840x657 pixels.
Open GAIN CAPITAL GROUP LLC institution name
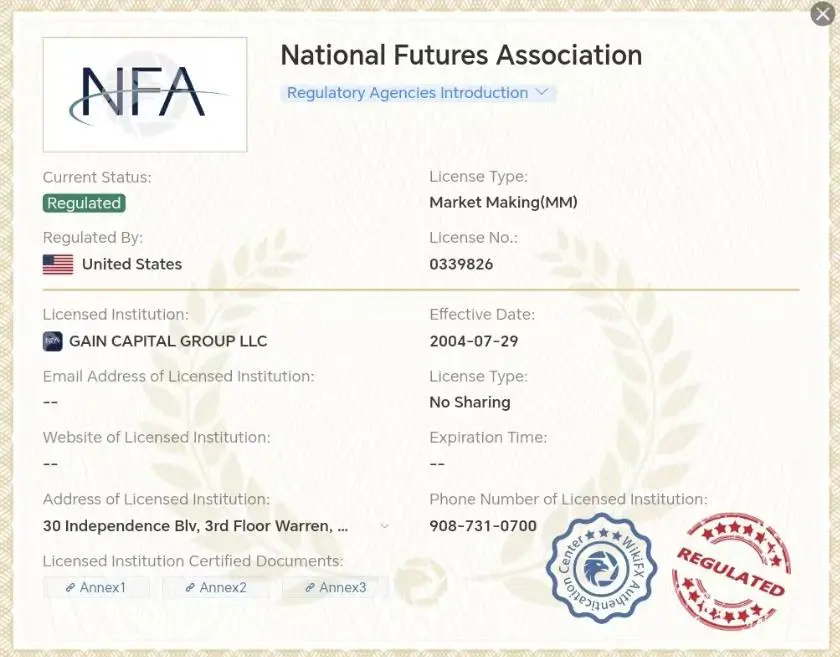168,341
